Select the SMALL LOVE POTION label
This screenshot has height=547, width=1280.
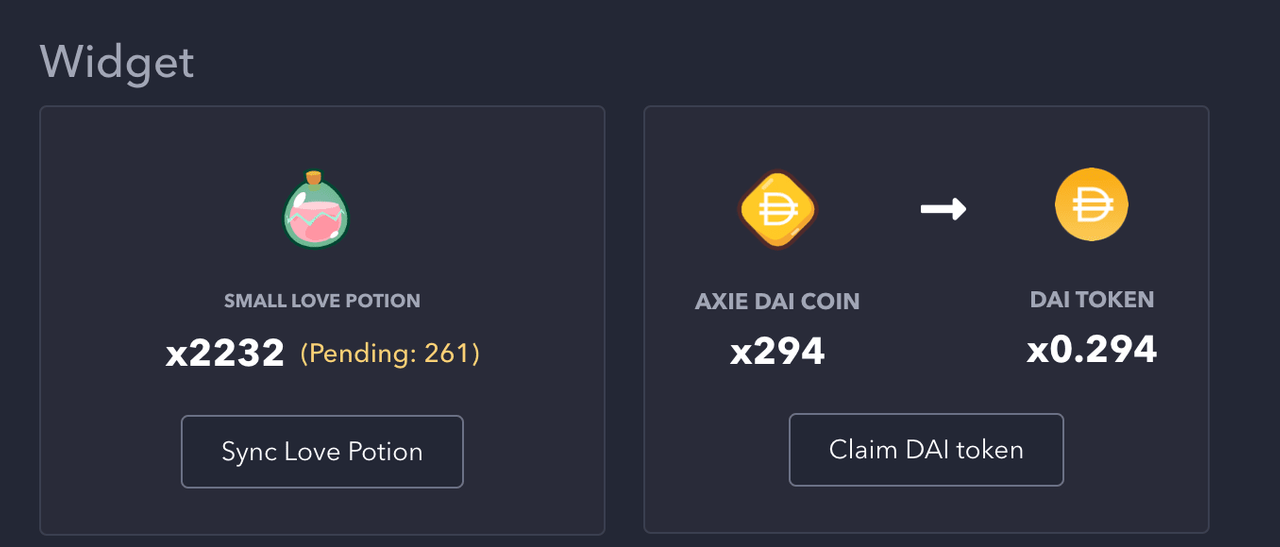(322, 301)
